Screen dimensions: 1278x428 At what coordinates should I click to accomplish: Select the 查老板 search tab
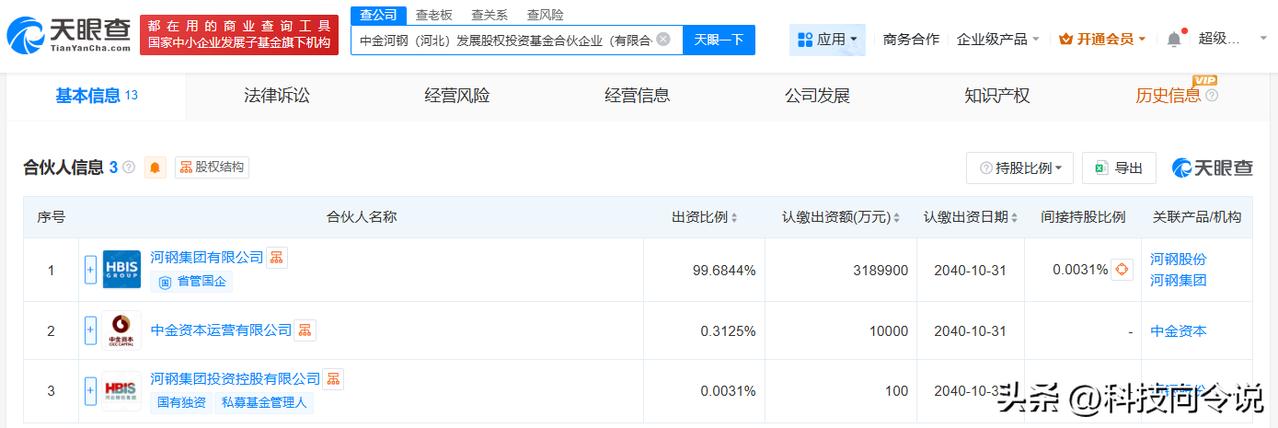coord(434,14)
